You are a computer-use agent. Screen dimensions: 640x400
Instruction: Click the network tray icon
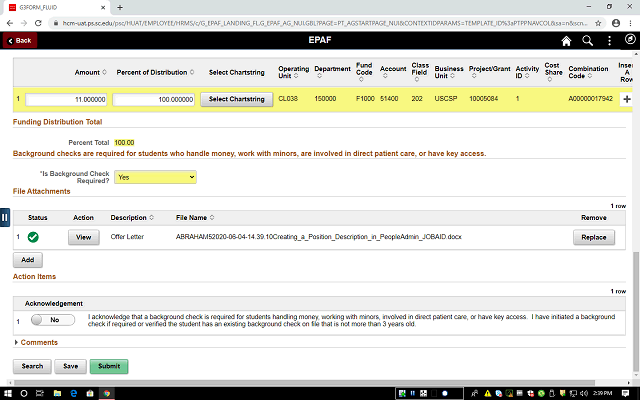pos(573,393)
